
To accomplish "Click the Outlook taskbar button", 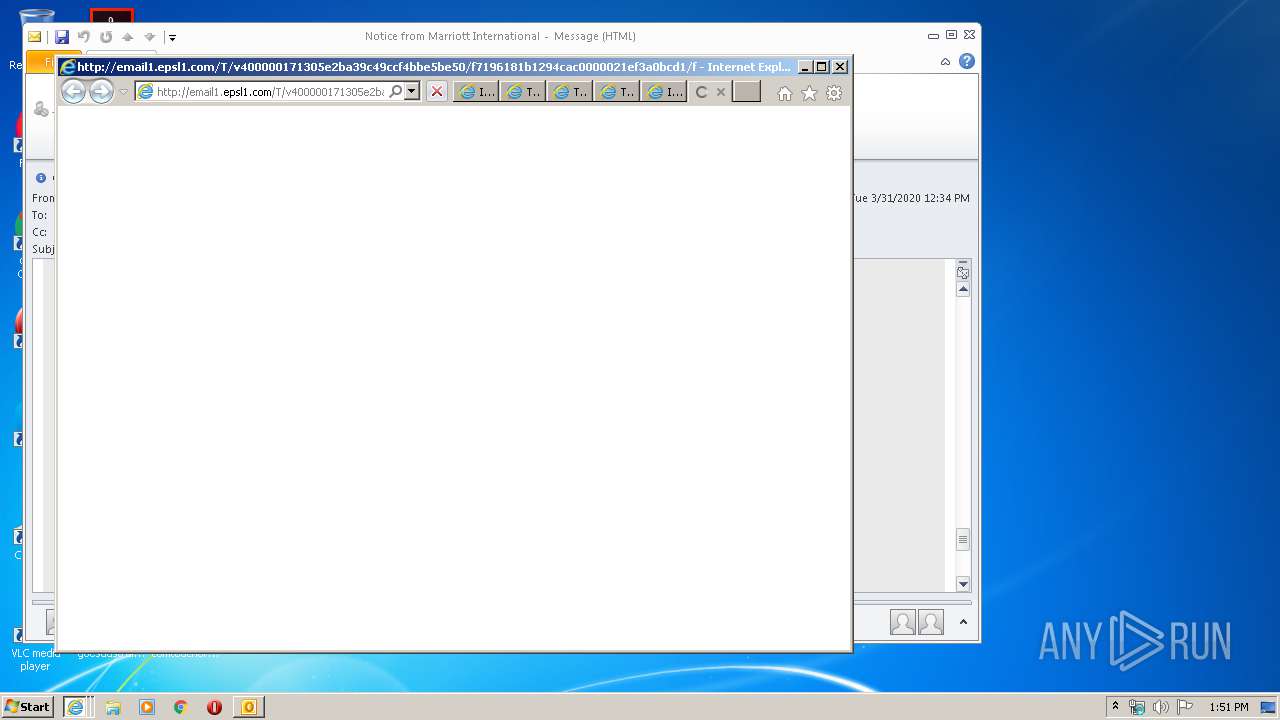I will point(248,707).
